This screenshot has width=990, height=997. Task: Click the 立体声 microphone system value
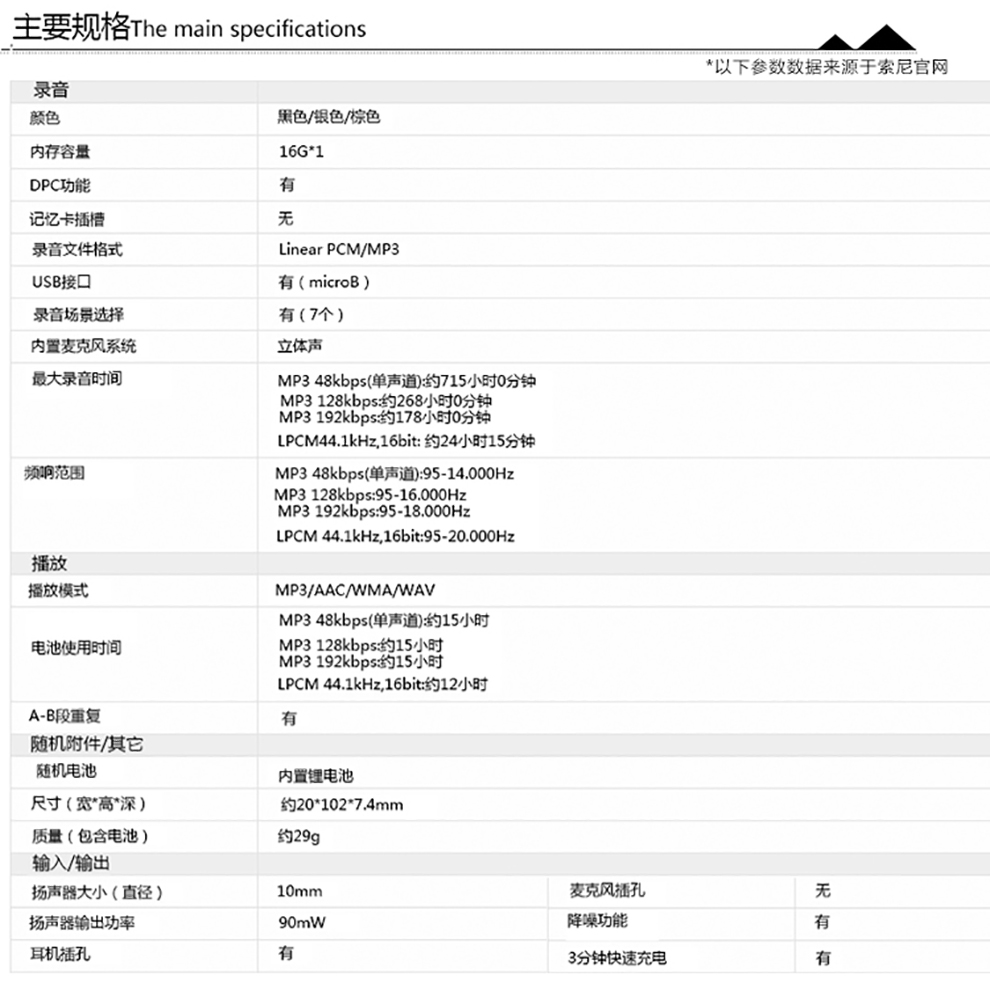pyautogui.click(x=300, y=346)
